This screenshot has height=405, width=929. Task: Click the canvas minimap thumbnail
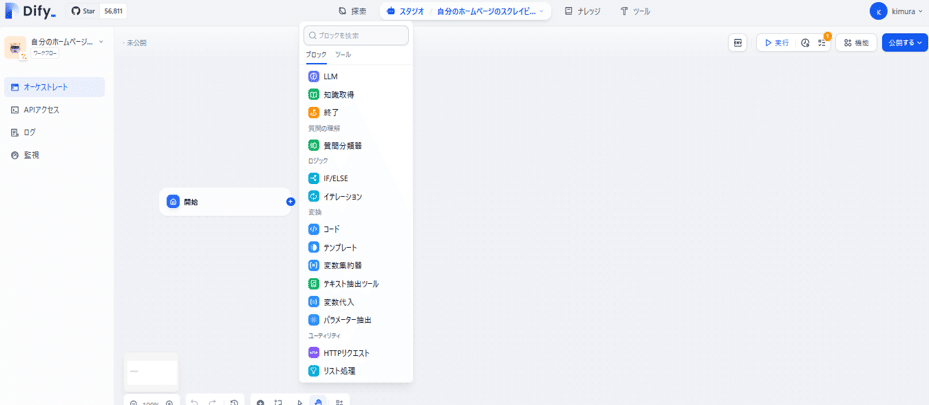pyautogui.click(x=152, y=371)
